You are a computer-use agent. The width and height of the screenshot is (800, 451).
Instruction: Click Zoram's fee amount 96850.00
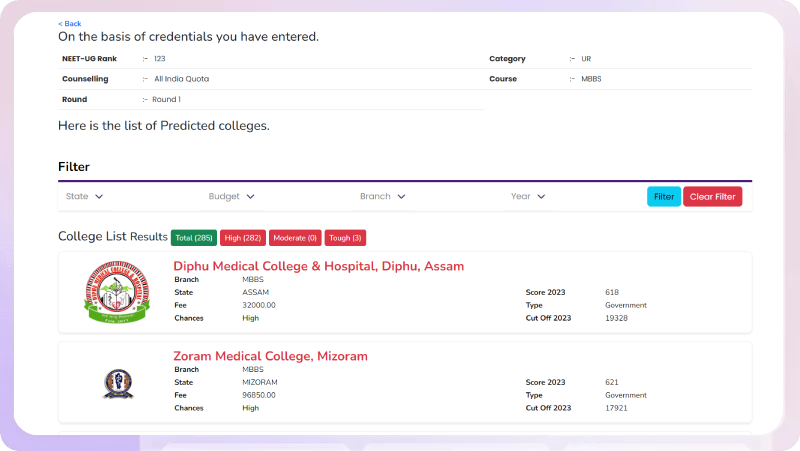tap(259, 395)
